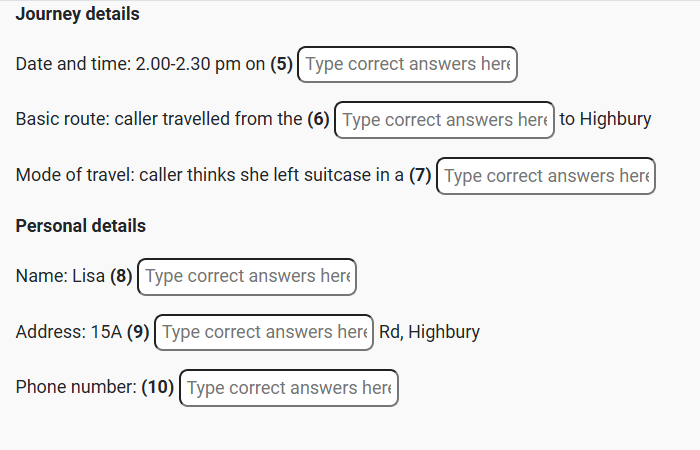Click the bold question number (5)
This screenshot has width=700, height=450.
click(x=282, y=64)
